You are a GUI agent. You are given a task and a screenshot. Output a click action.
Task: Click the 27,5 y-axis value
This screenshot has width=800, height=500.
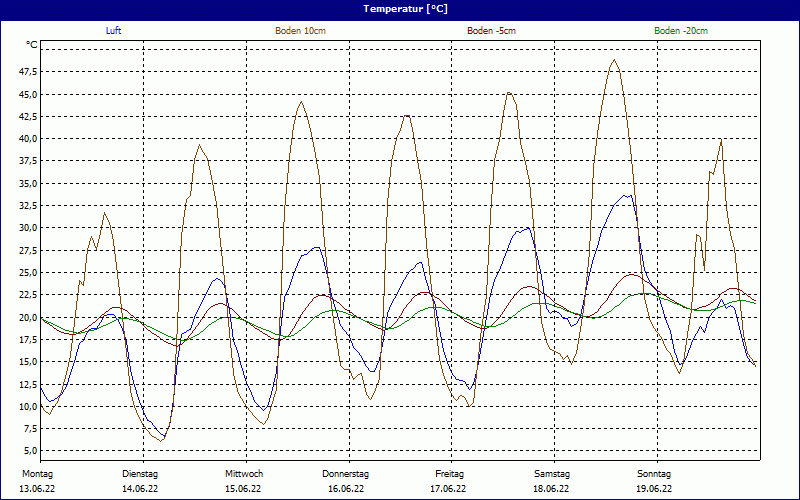point(28,250)
